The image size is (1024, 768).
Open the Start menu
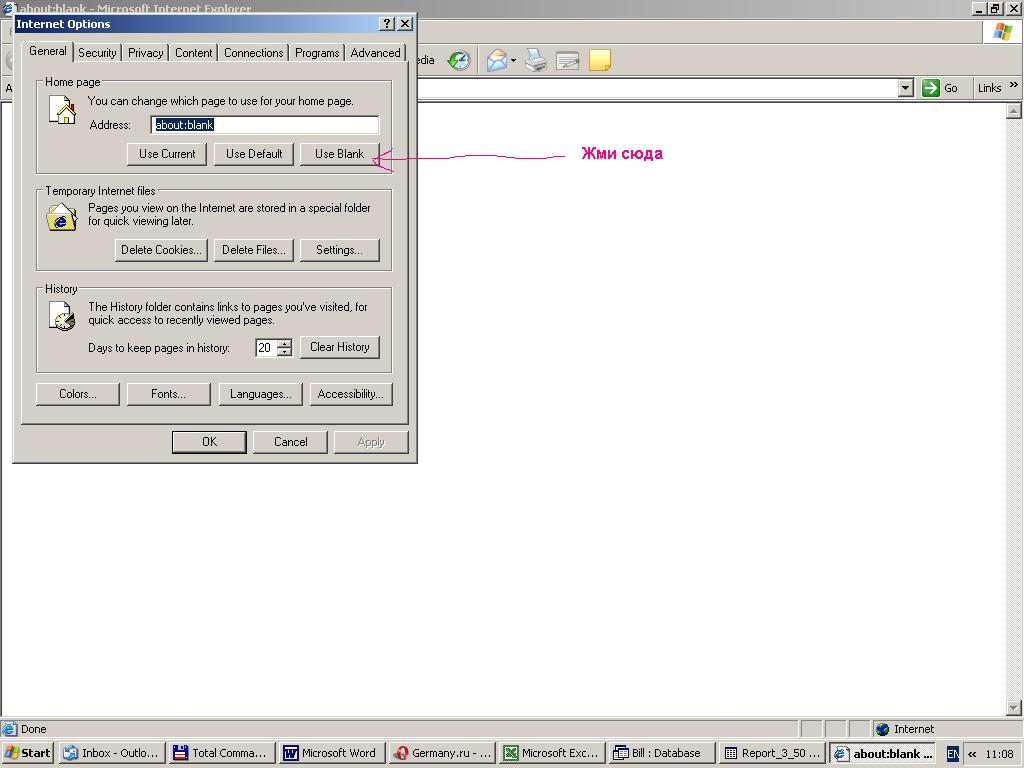(x=27, y=753)
